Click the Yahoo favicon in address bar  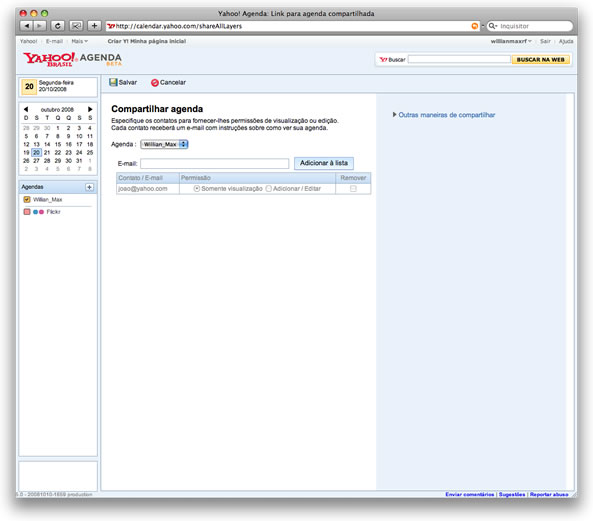[x=111, y=26]
